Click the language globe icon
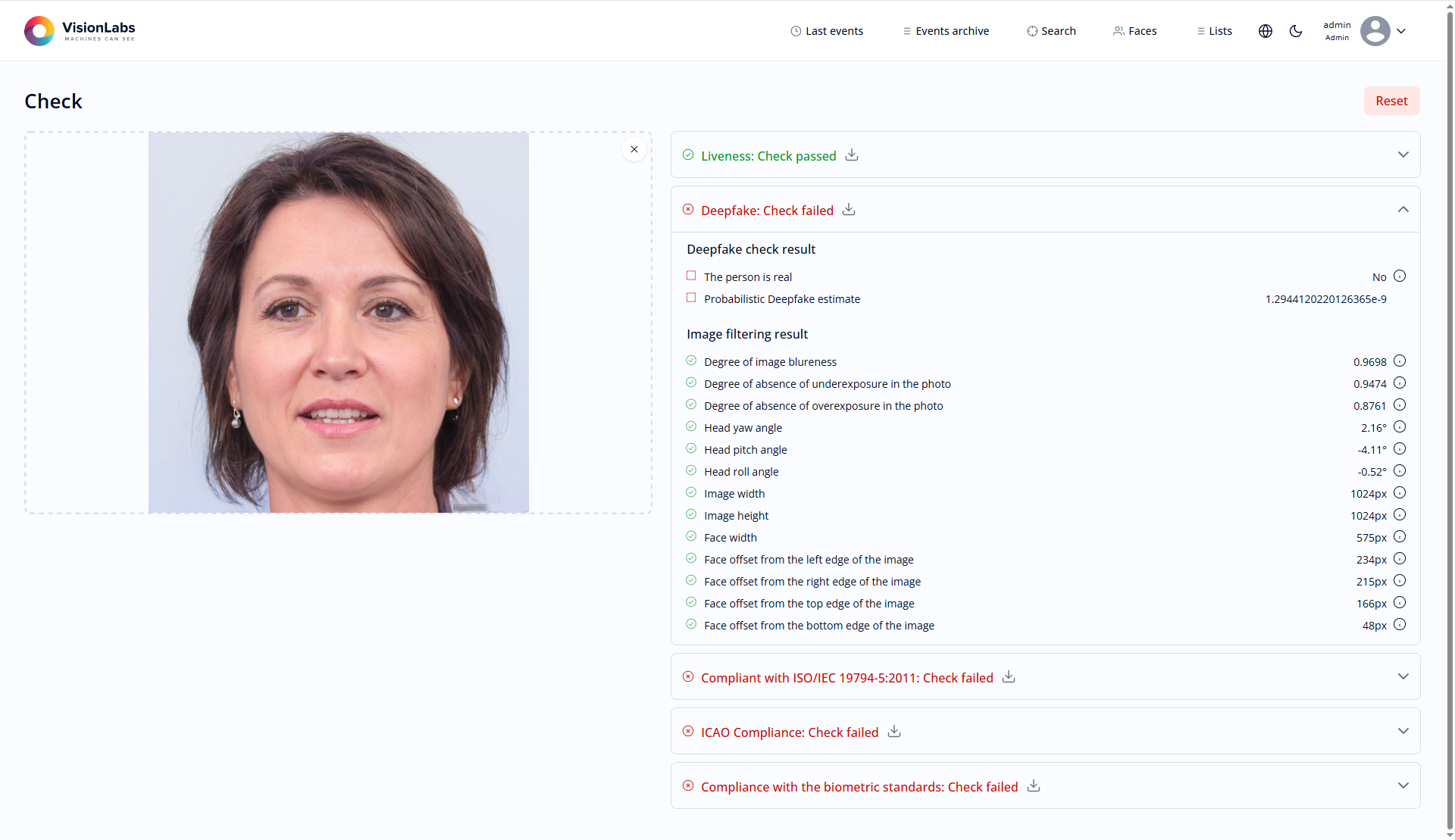1455x840 pixels. 1266,31
